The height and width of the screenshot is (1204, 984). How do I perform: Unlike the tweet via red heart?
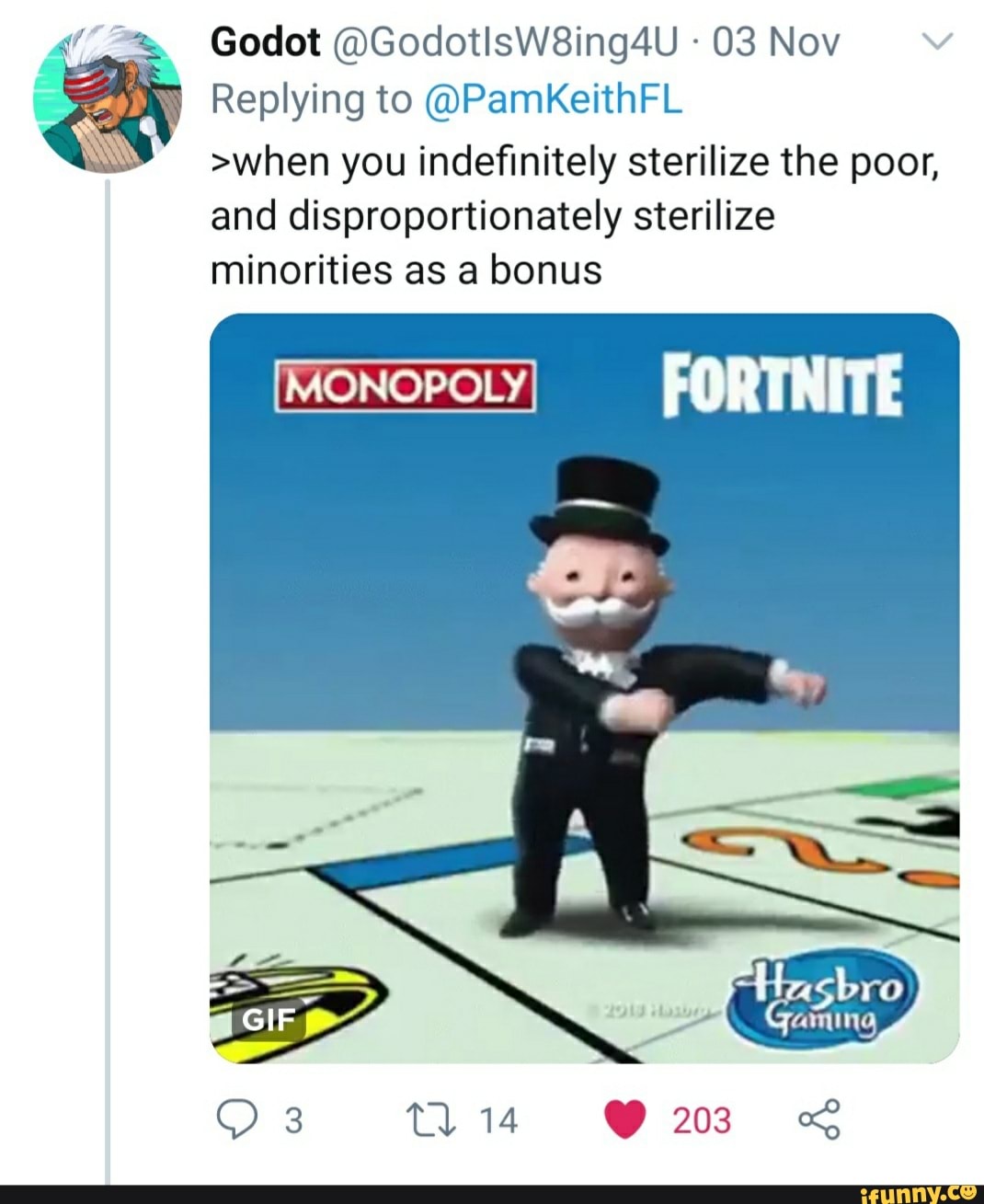624,1120
